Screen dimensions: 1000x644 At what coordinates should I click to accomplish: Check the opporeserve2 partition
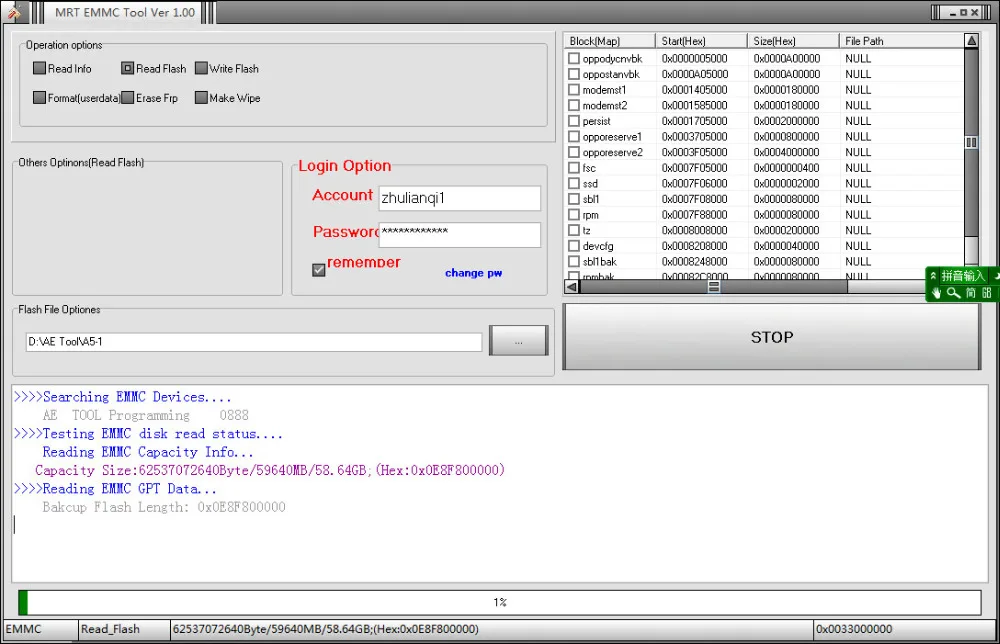[574, 152]
